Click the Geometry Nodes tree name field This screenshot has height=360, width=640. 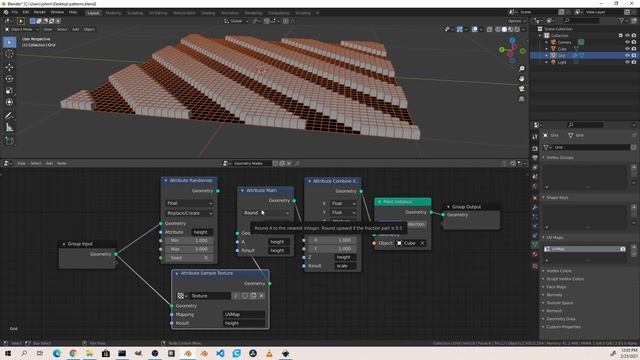coord(252,163)
